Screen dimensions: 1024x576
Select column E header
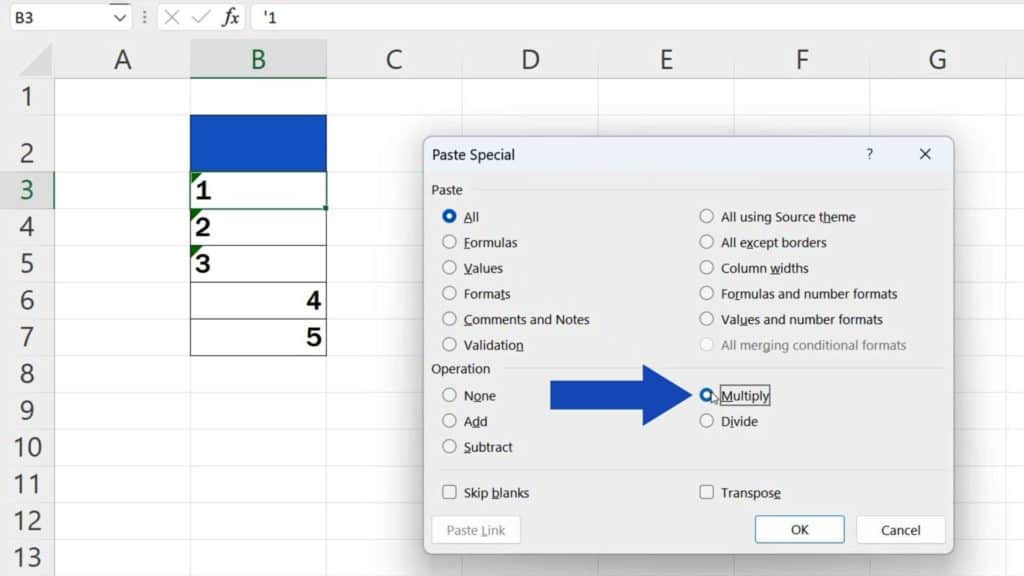point(666,59)
